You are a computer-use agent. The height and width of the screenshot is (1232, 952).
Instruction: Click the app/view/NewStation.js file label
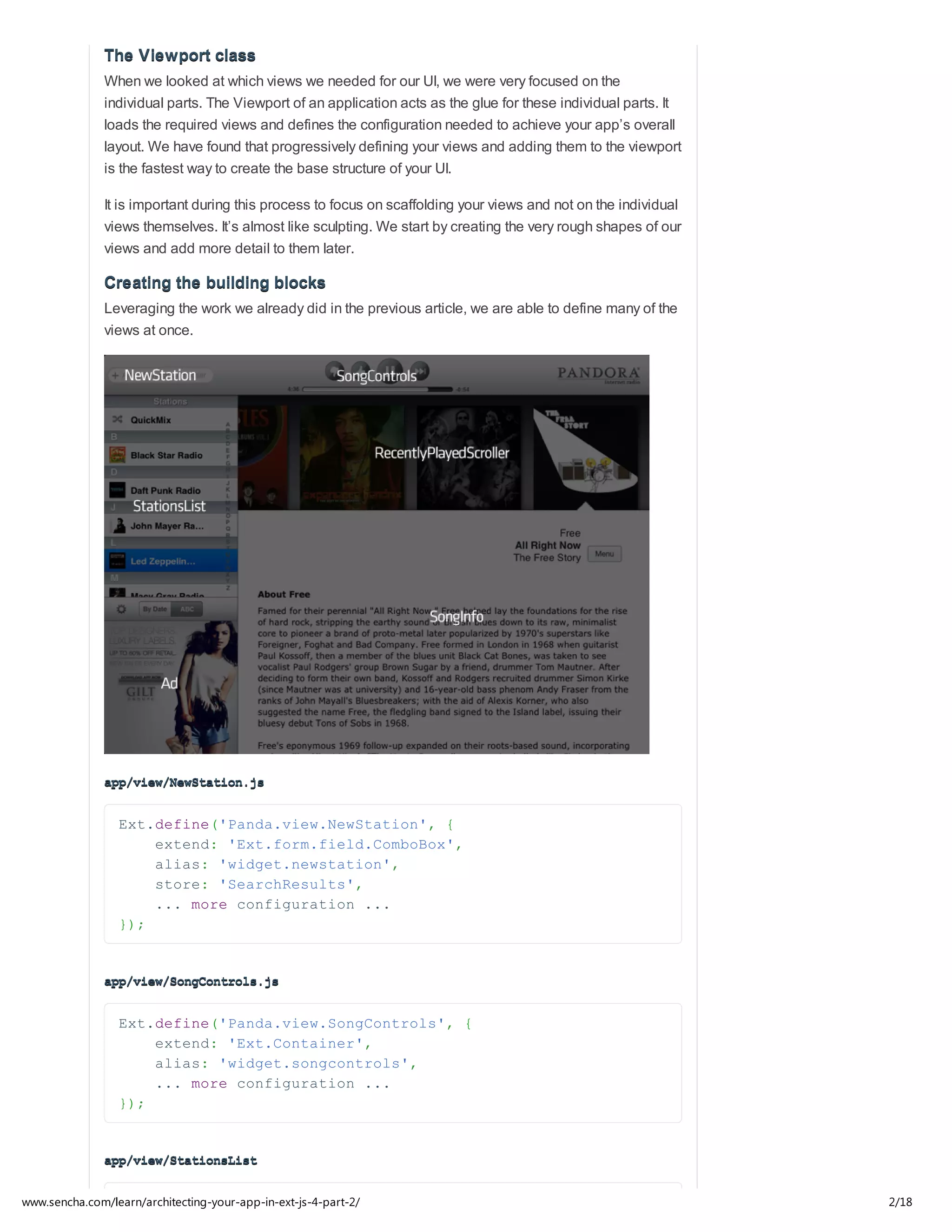click(x=184, y=783)
